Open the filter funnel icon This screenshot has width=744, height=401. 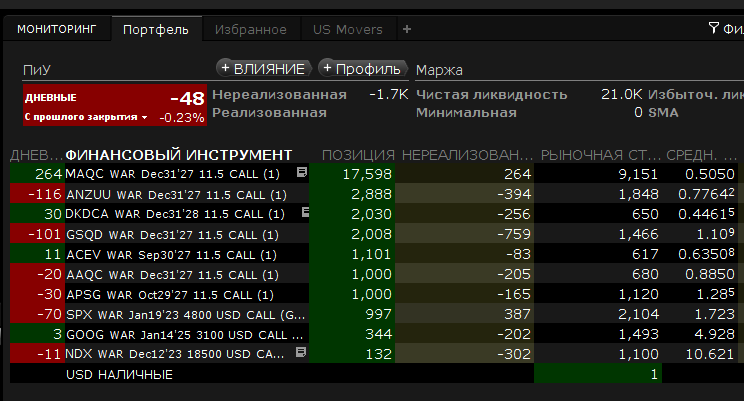click(713, 29)
